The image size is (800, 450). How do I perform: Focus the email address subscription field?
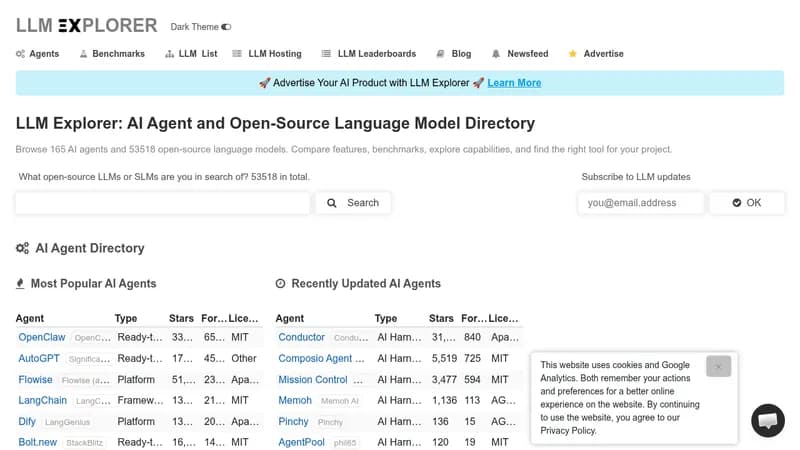(641, 203)
